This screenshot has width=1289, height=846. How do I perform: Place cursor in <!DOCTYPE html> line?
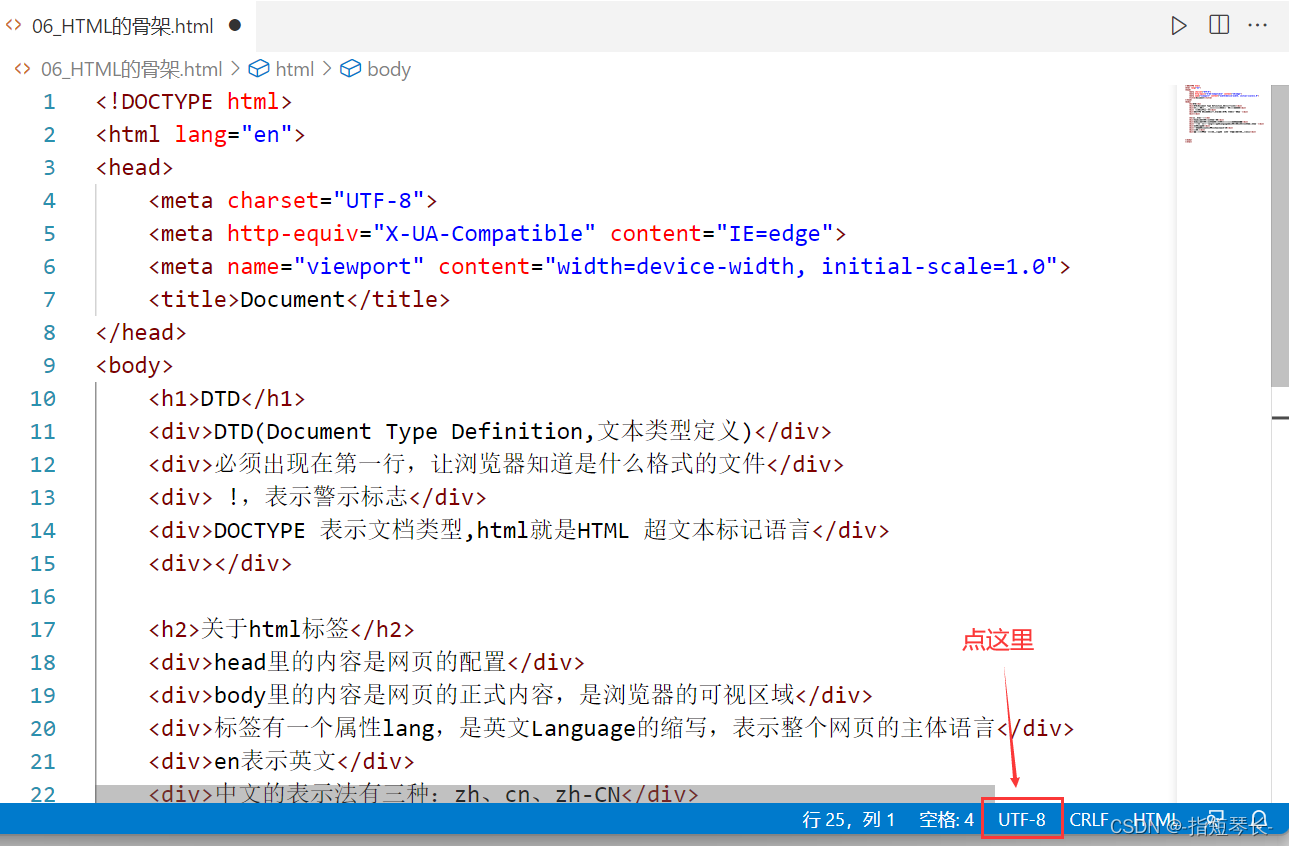tap(194, 101)
